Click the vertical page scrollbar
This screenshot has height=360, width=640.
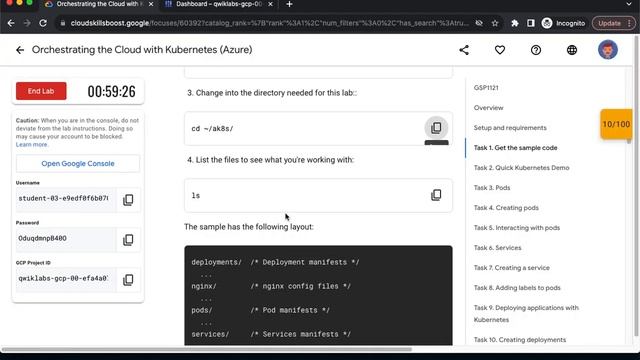tap(636, 186)
